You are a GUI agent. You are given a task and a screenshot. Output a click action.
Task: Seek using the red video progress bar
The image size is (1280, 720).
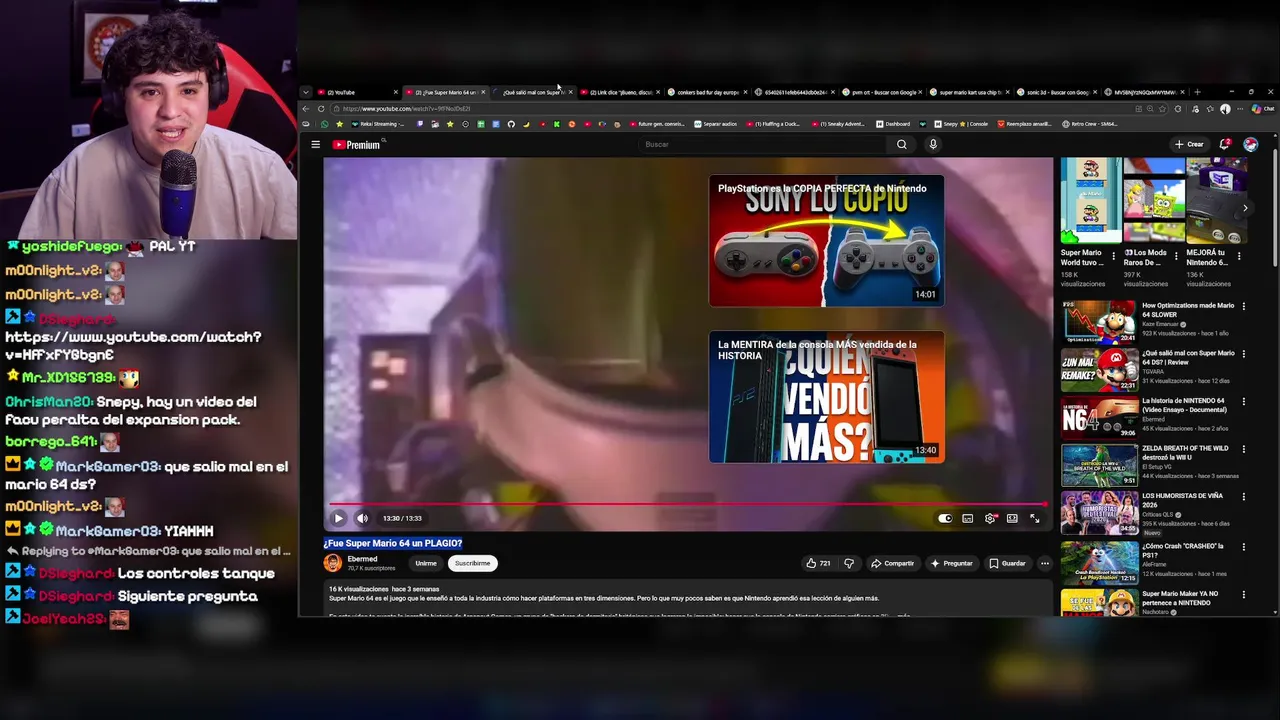[687, 505]
